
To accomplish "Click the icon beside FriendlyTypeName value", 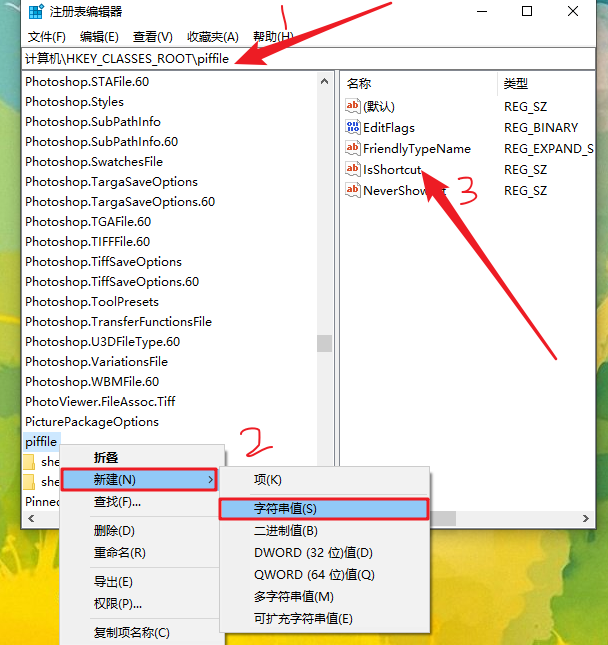I will (352, 149).
